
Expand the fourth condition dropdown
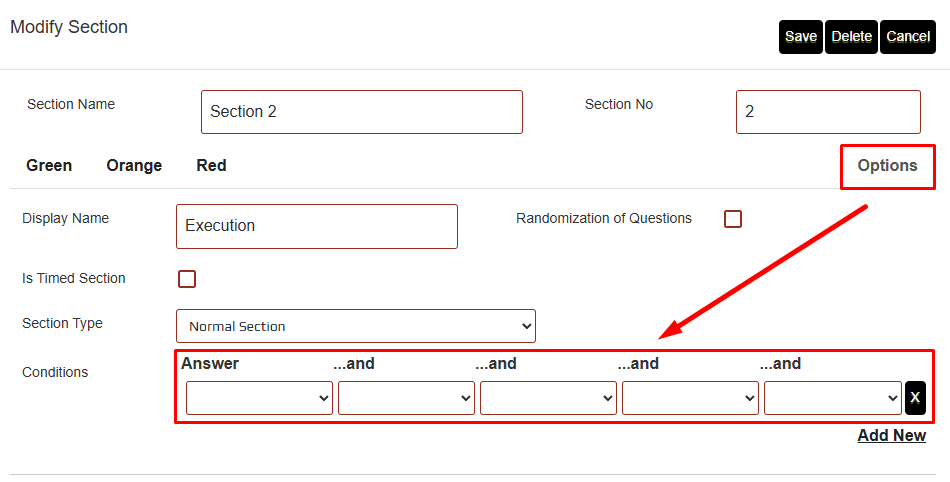pos(690,397)
